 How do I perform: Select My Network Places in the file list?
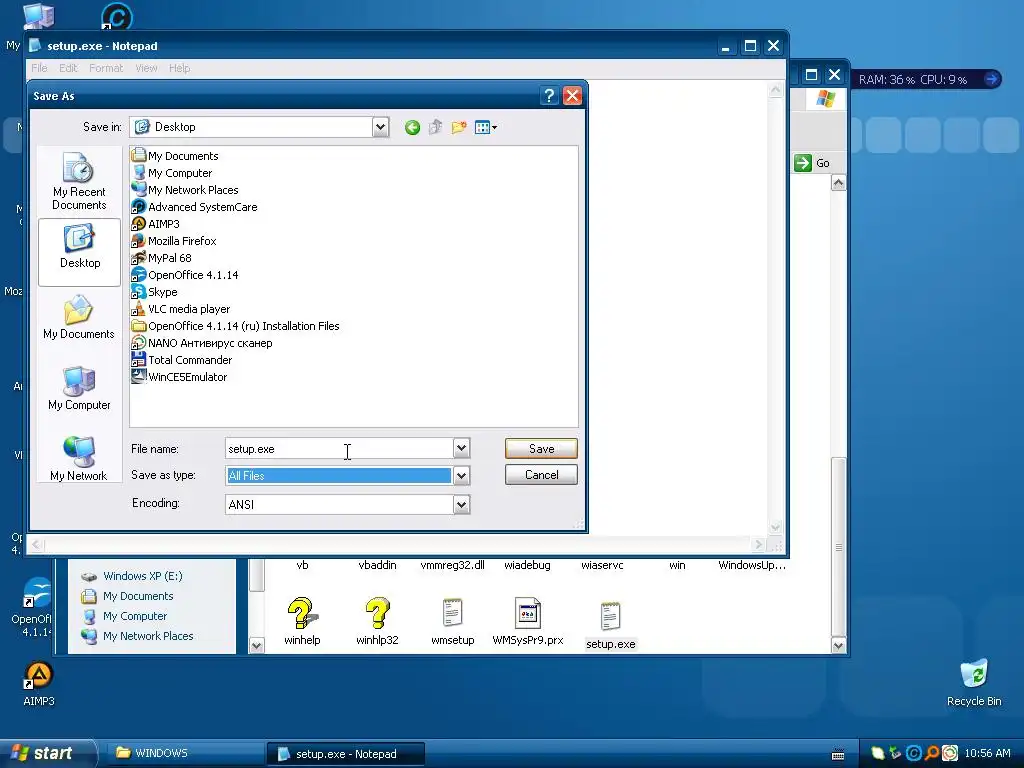(x=185, y=189)
